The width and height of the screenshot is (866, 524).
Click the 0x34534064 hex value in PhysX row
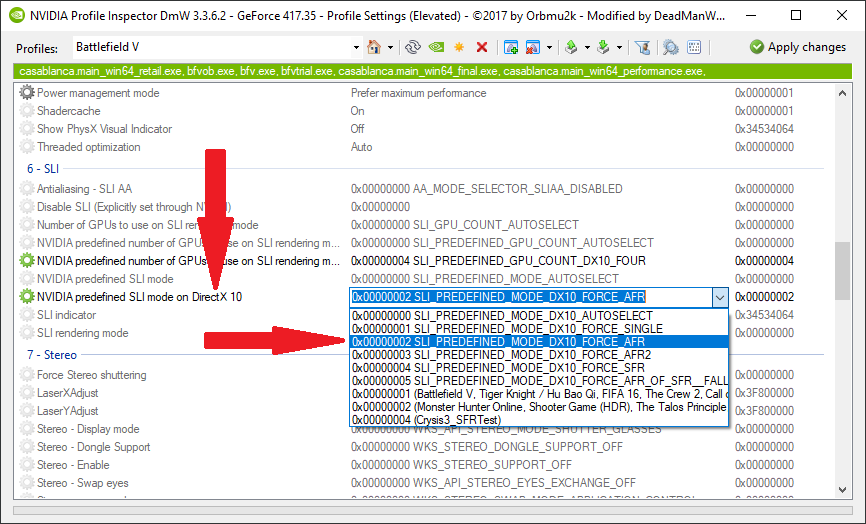764,129
